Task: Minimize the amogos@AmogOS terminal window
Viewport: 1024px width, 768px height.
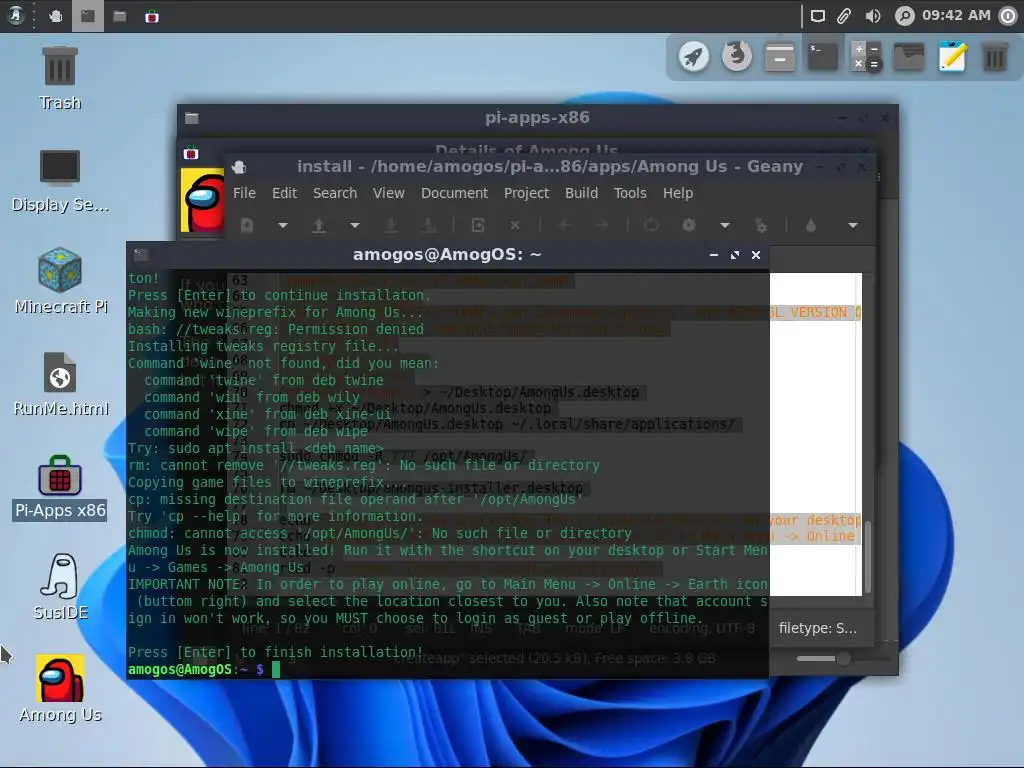Action: coord(714,255)
